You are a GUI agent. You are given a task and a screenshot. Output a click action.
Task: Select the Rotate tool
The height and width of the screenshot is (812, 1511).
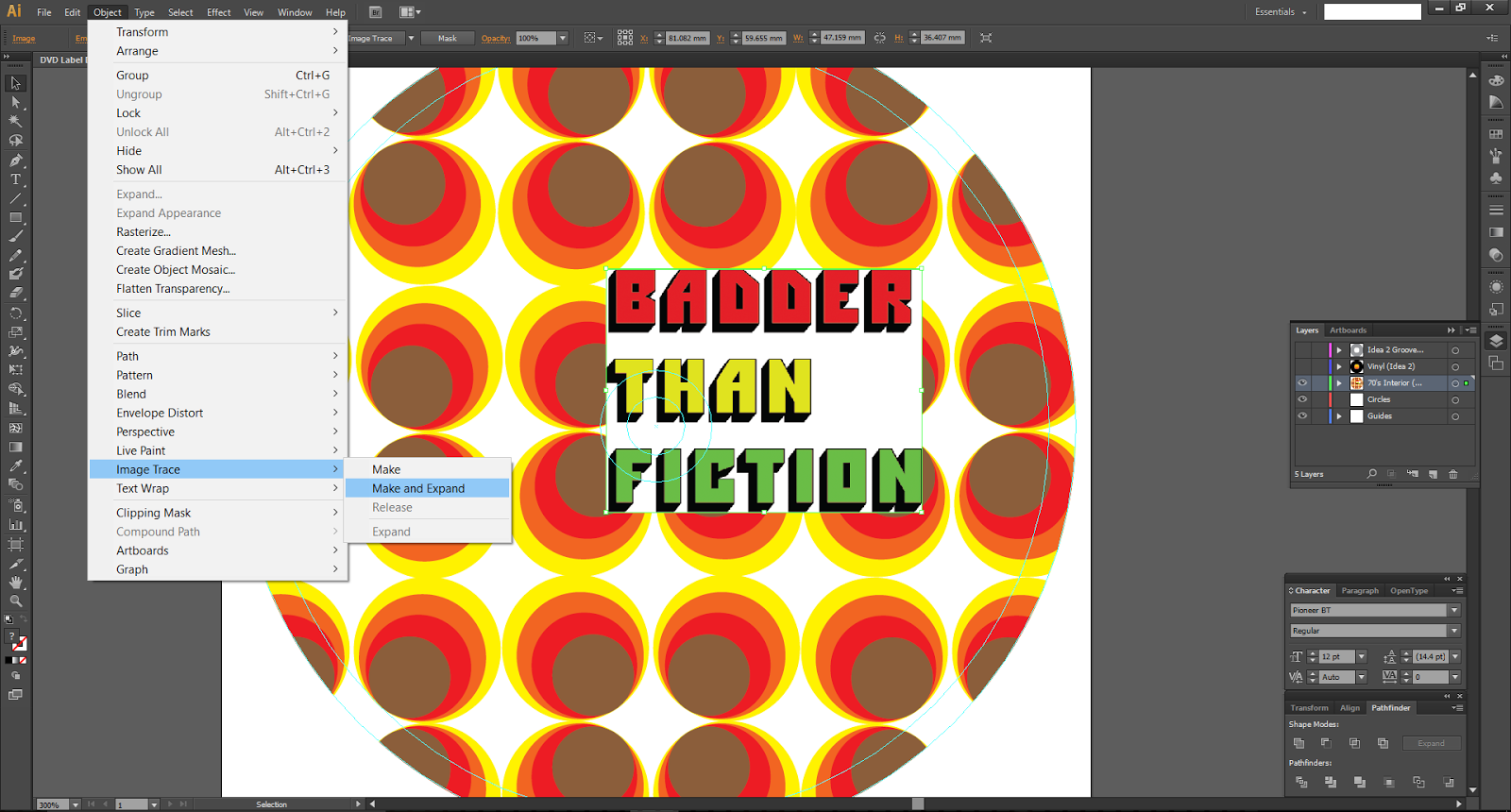16,313
